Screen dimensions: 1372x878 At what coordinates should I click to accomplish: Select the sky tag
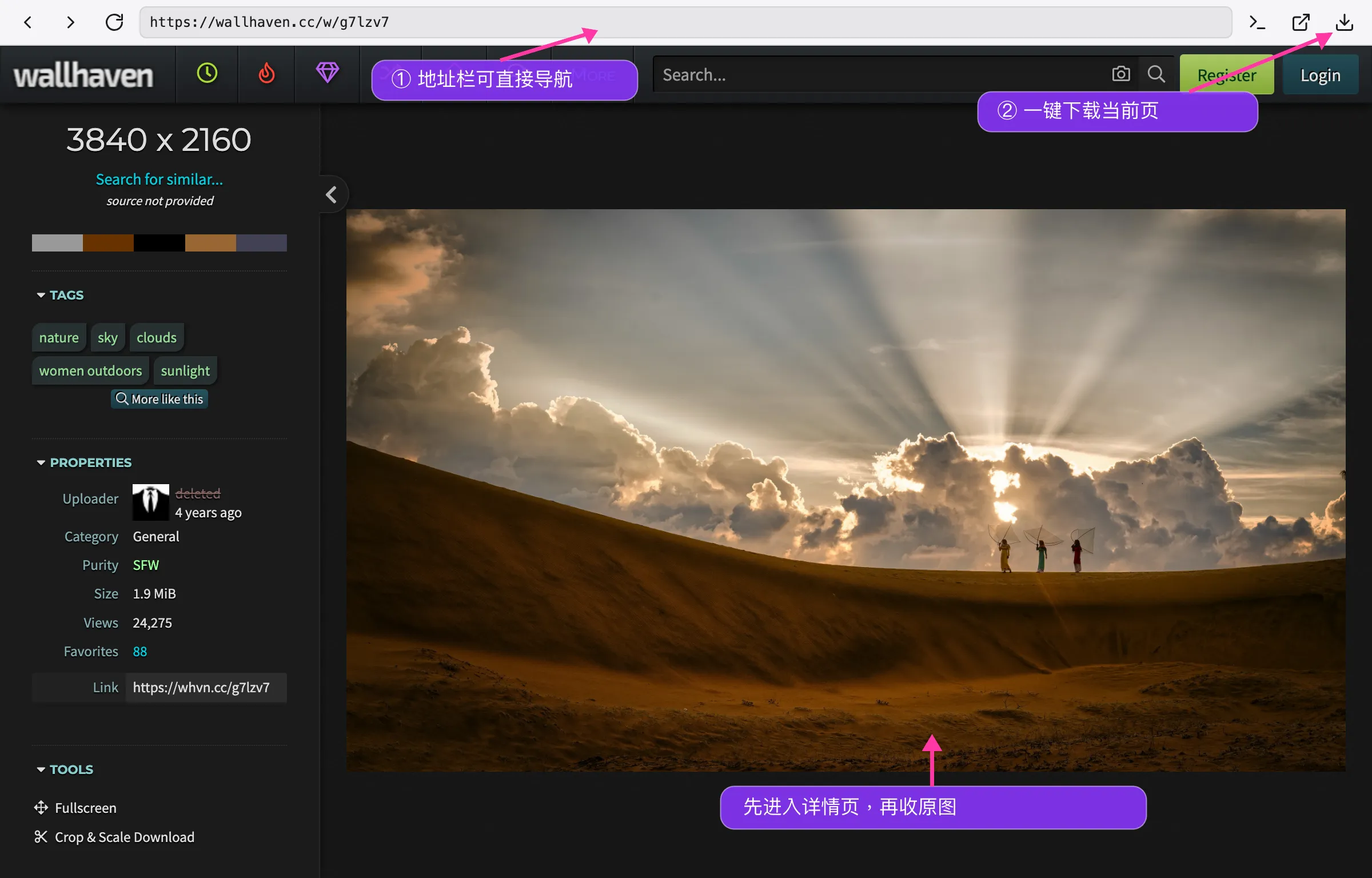107,337
